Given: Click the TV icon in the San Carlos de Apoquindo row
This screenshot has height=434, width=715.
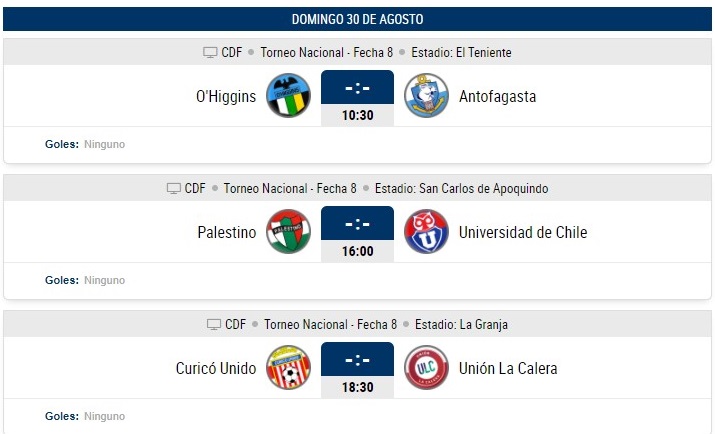Looking at the screenshot, I should 174,188.
